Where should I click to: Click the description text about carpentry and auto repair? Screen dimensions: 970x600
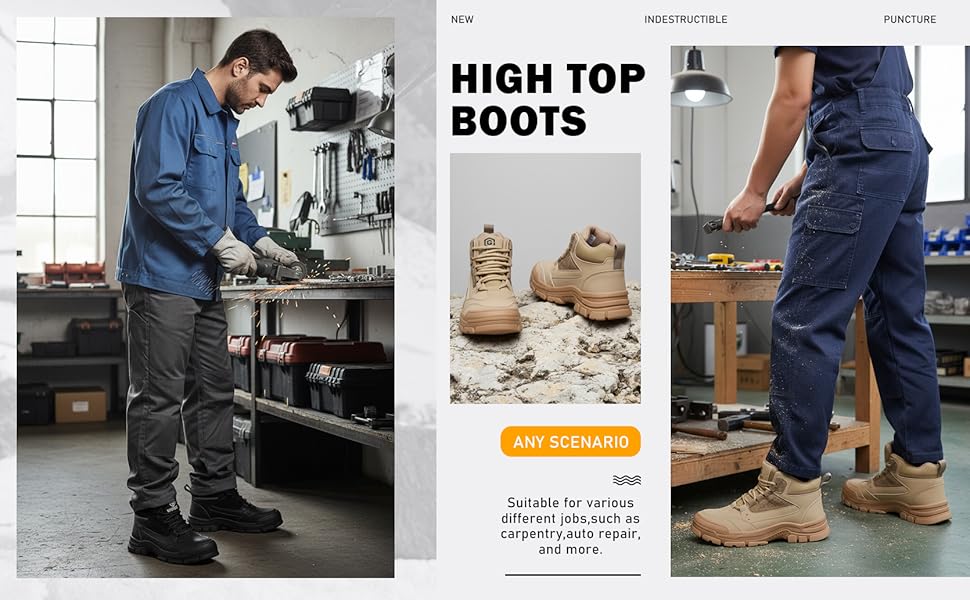[x=571, y=526]
